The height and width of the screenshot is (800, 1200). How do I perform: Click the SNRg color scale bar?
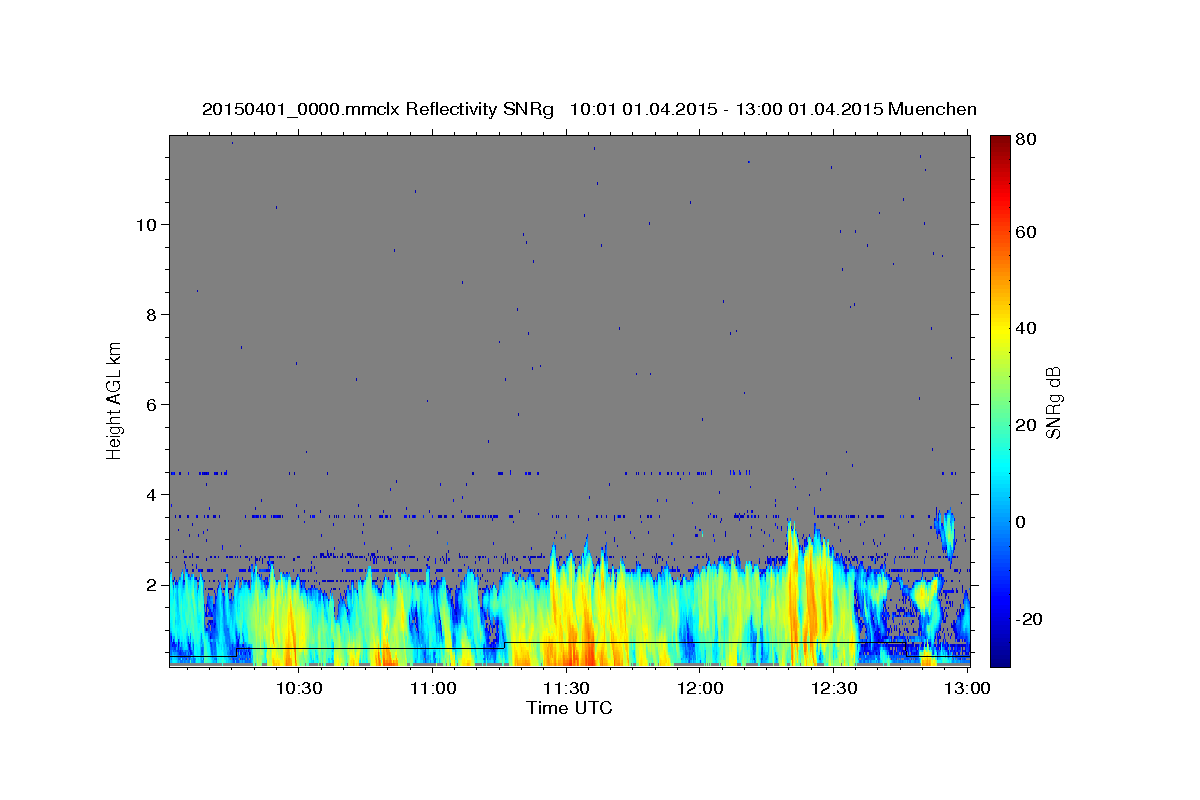(1000, 401)
